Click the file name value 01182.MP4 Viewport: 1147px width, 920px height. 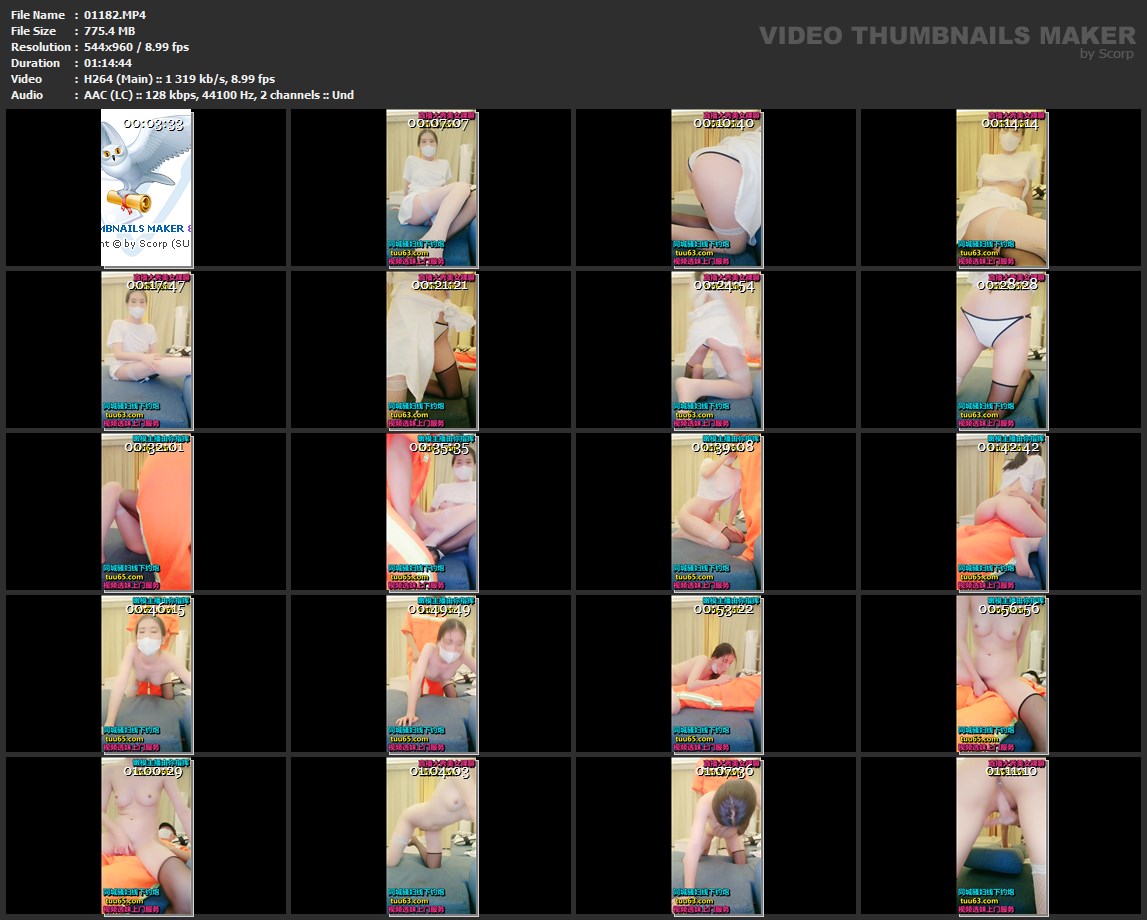(x=115, y=15)
